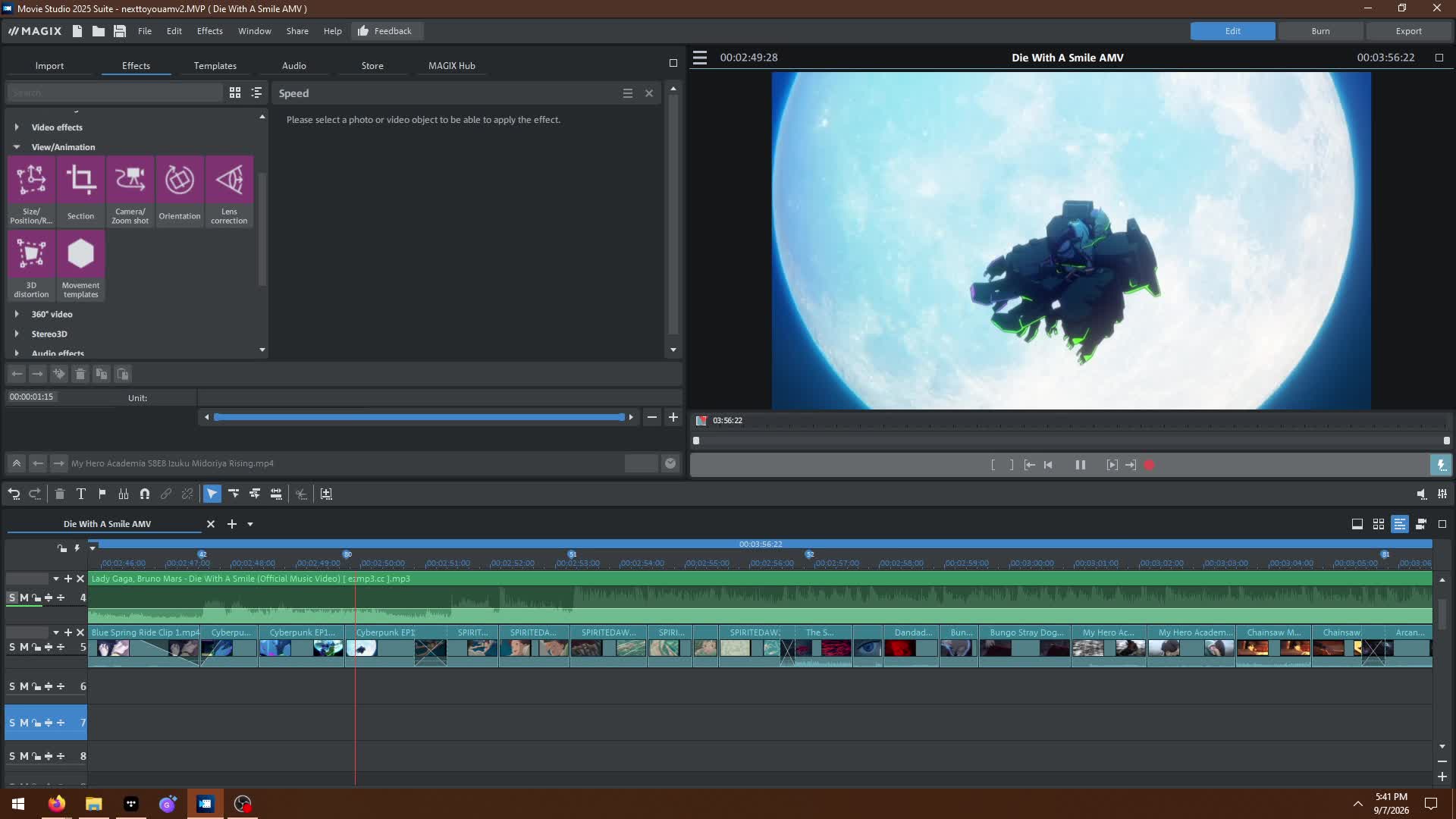
Task: Switch to scene overview grid mode
Action: pyautogui.click(x=1379, y=524)
